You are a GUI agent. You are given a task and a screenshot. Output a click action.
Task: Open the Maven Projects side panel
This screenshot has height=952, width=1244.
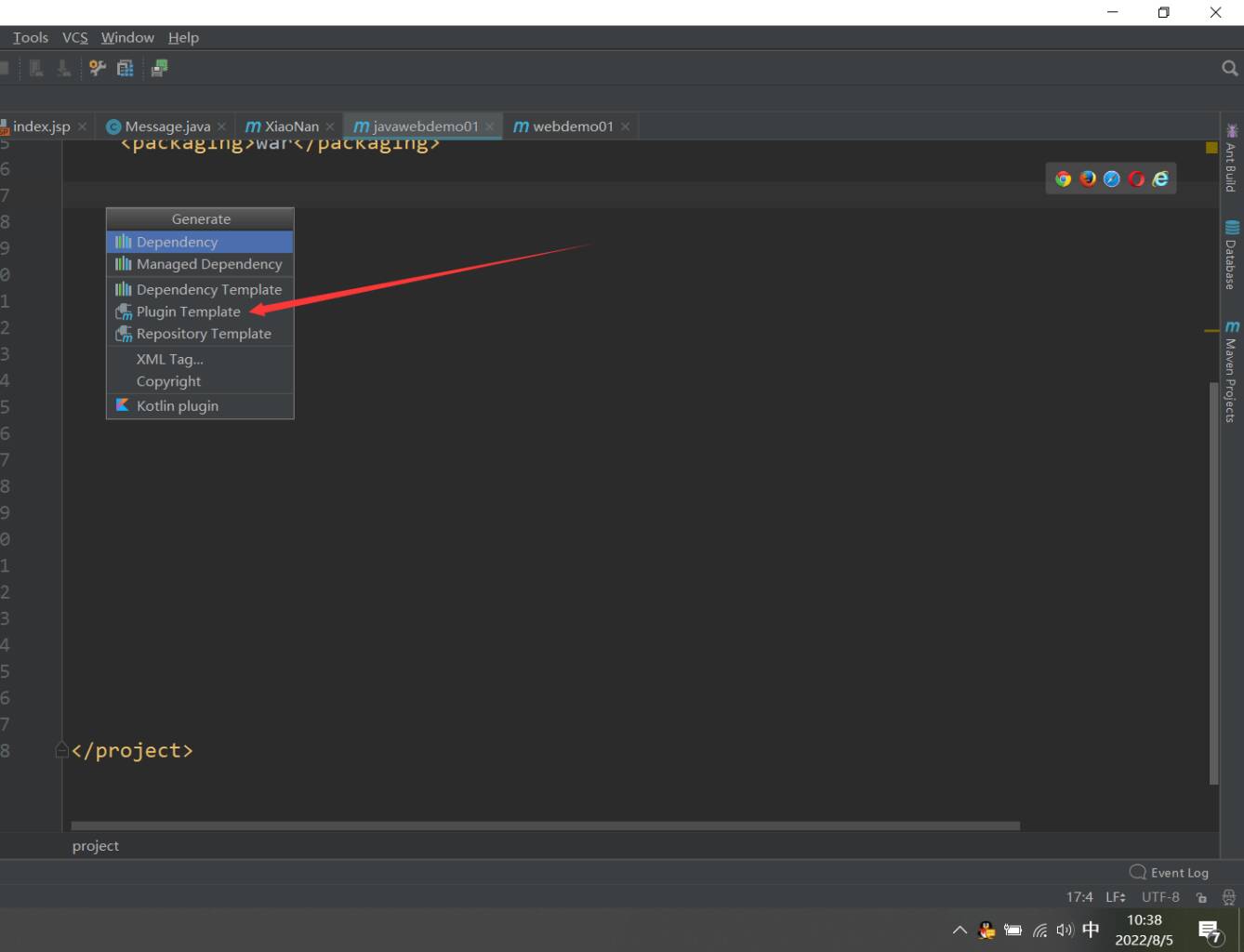pos(1232,371)
